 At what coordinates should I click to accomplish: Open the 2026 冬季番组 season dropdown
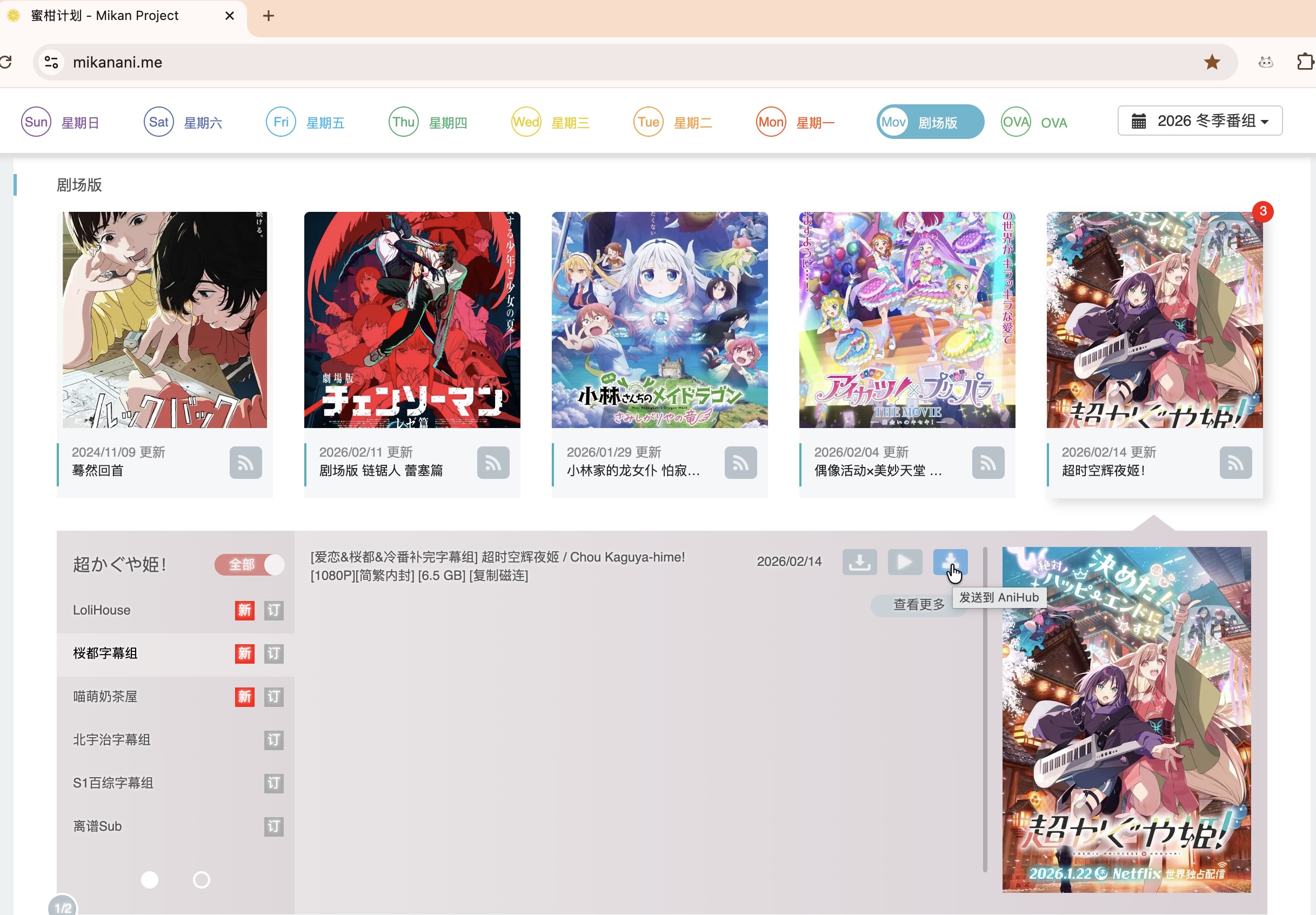click(x=1199, y=121)
